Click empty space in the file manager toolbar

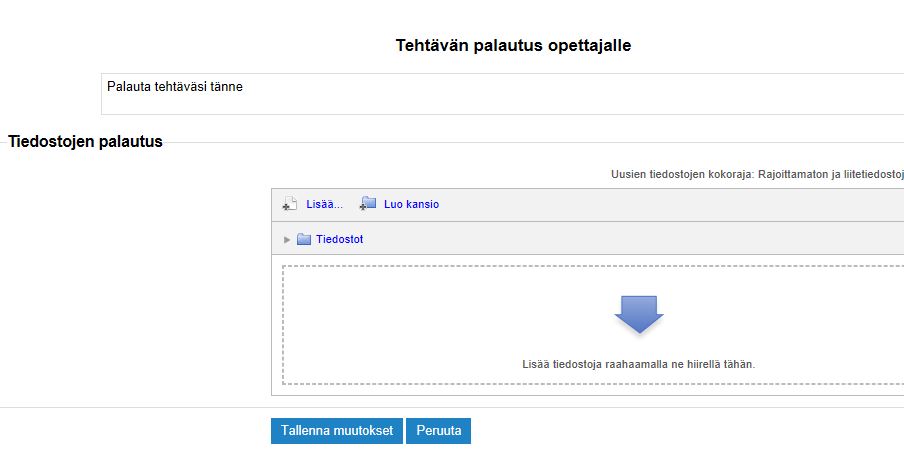point(650,204)
